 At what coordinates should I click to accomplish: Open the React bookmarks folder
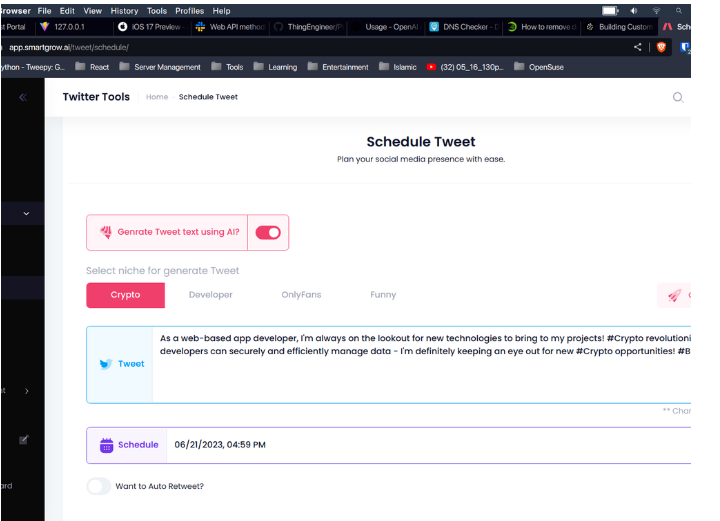(92, 67)
